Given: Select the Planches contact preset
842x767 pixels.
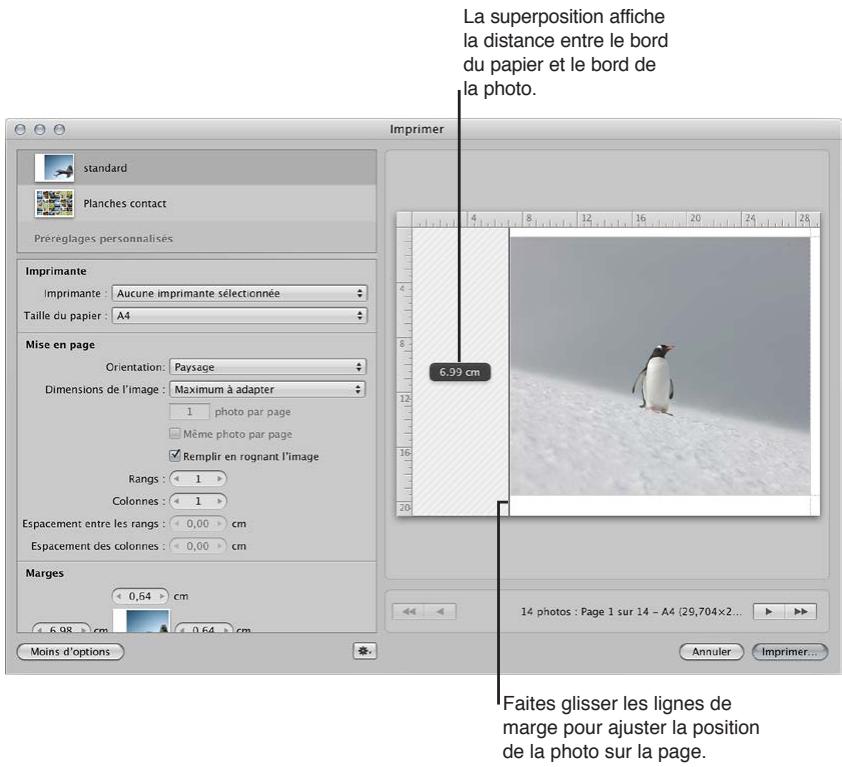Looking at the screenshot, I should pyautogui.click(x=197, y=203).
